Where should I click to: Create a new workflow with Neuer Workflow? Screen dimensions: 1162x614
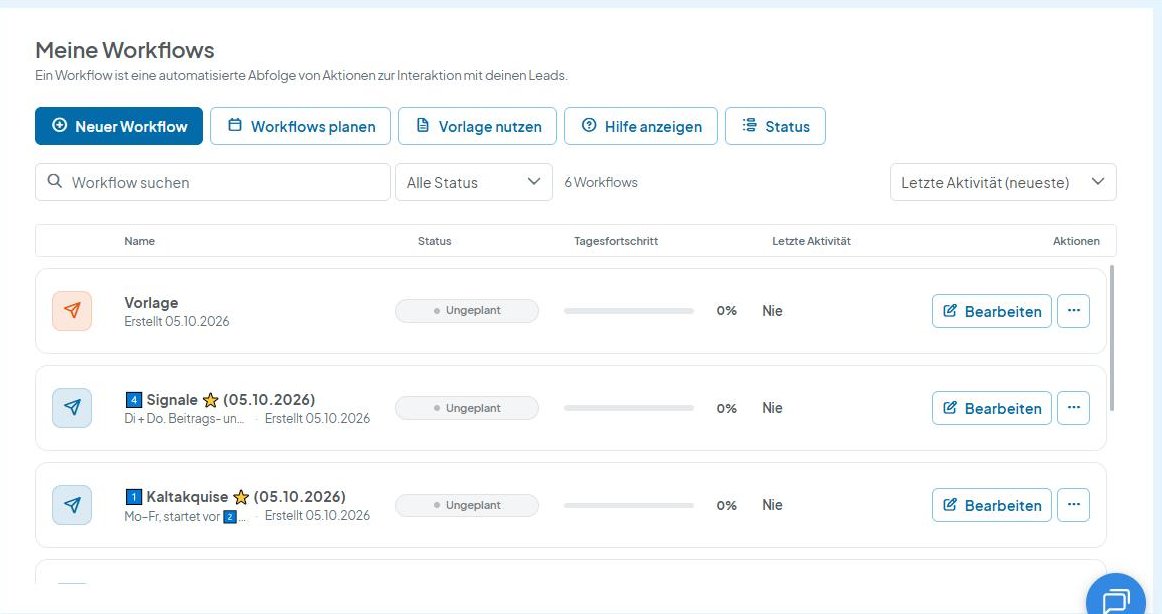tap(119, 126)
